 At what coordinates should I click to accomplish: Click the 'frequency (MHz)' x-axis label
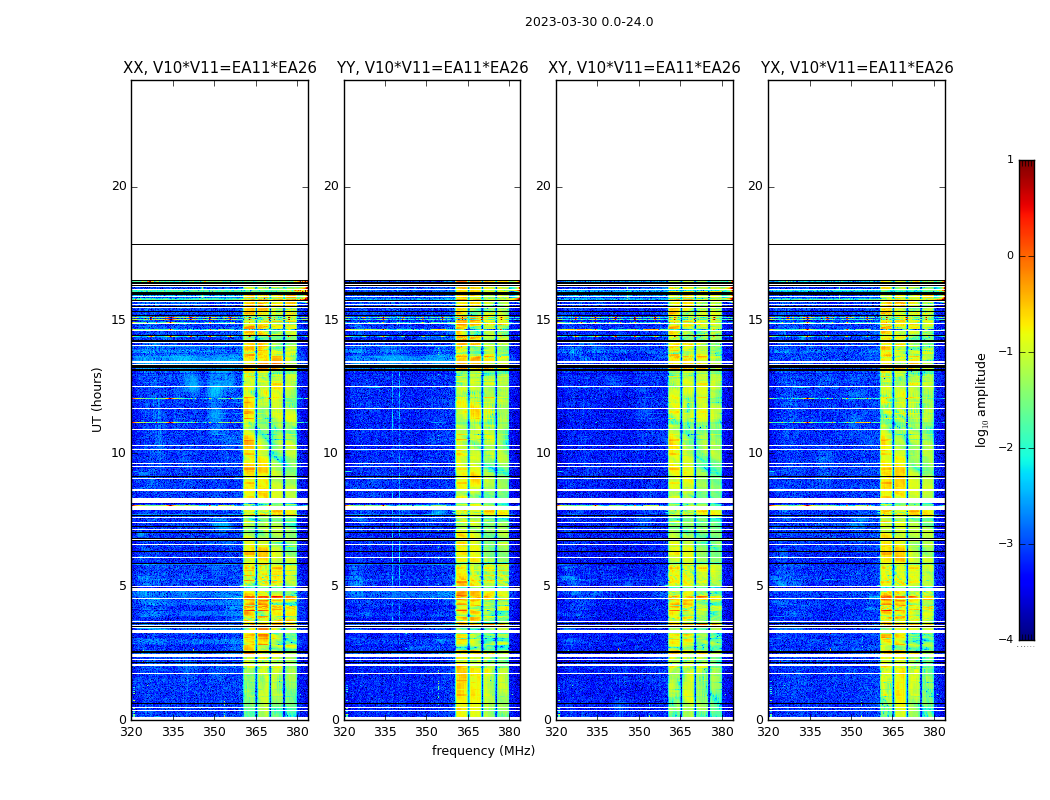[483, 751]
